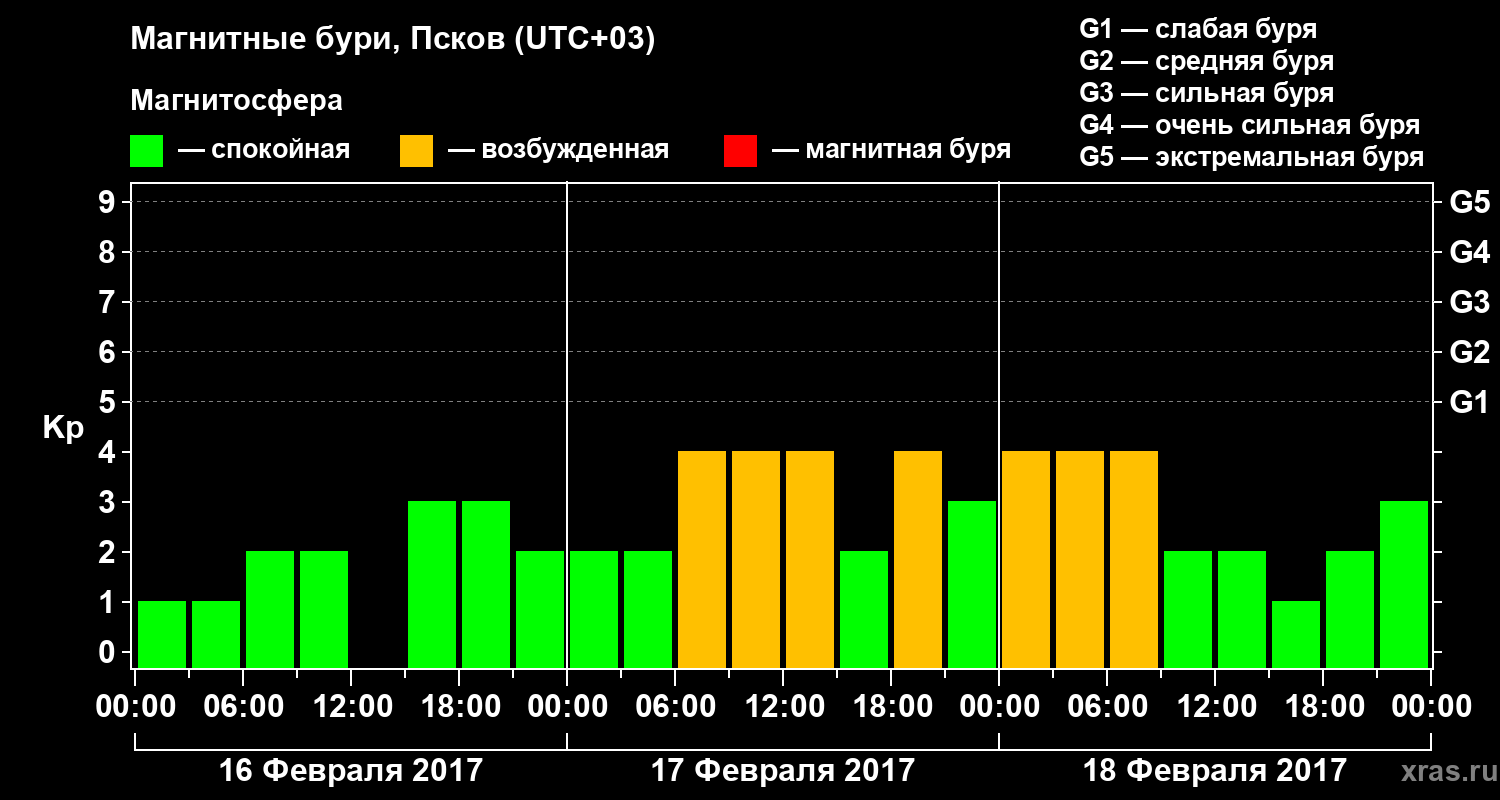Click '12:00' time label for 16 February
The image size is (1500, 800).
tap(351, 706)
